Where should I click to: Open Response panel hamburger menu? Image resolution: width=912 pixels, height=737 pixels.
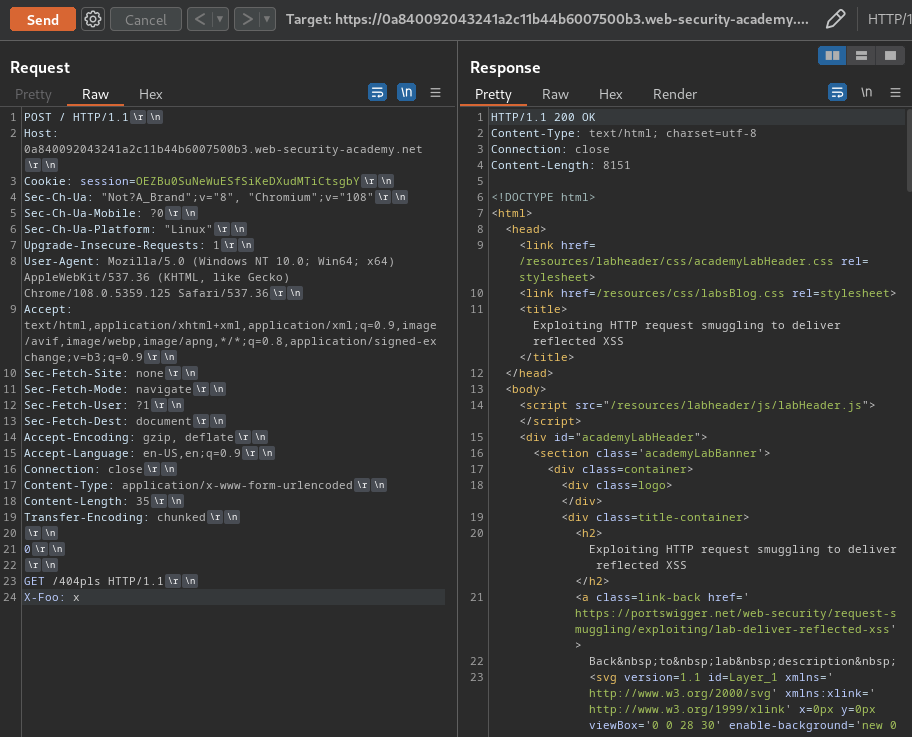pyautogui.click(x=896, y=92)
